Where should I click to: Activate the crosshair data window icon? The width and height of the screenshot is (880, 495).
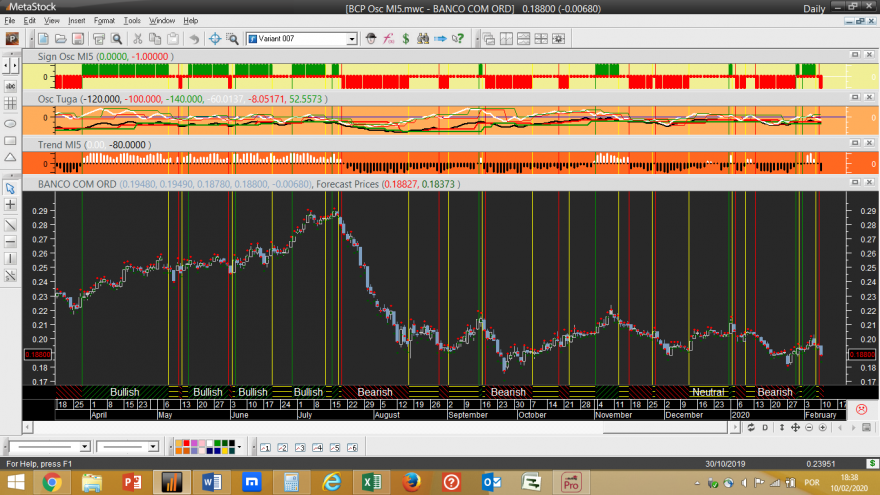coord(214,39)
